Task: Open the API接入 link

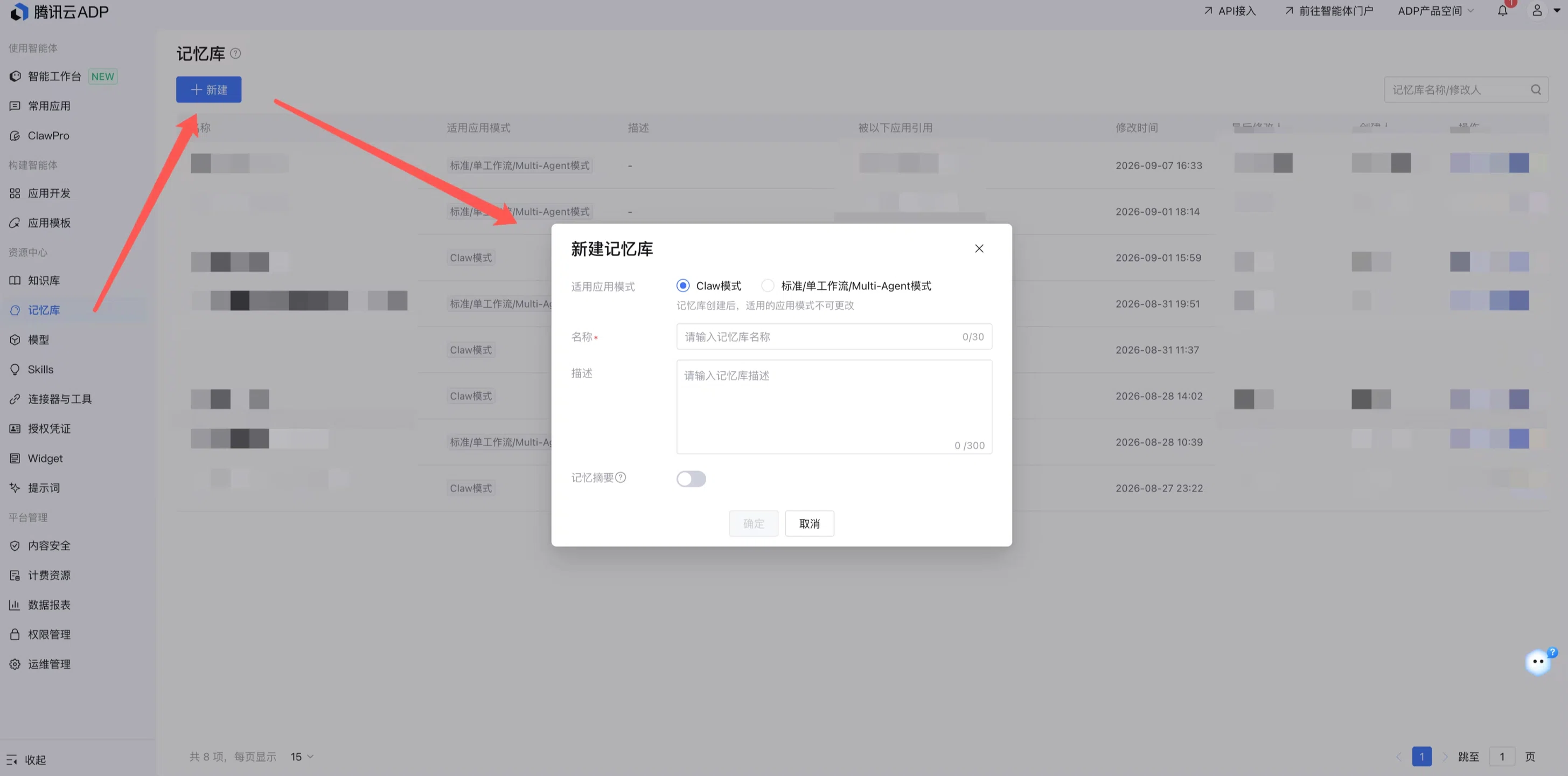Action: click(1230, 11)
